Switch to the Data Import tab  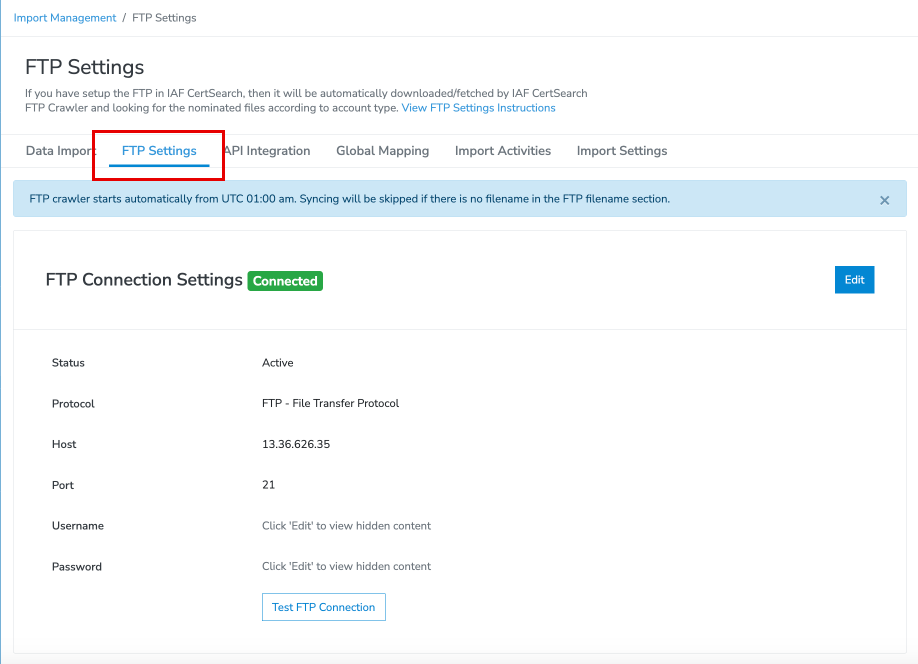(x=58, y=151)
